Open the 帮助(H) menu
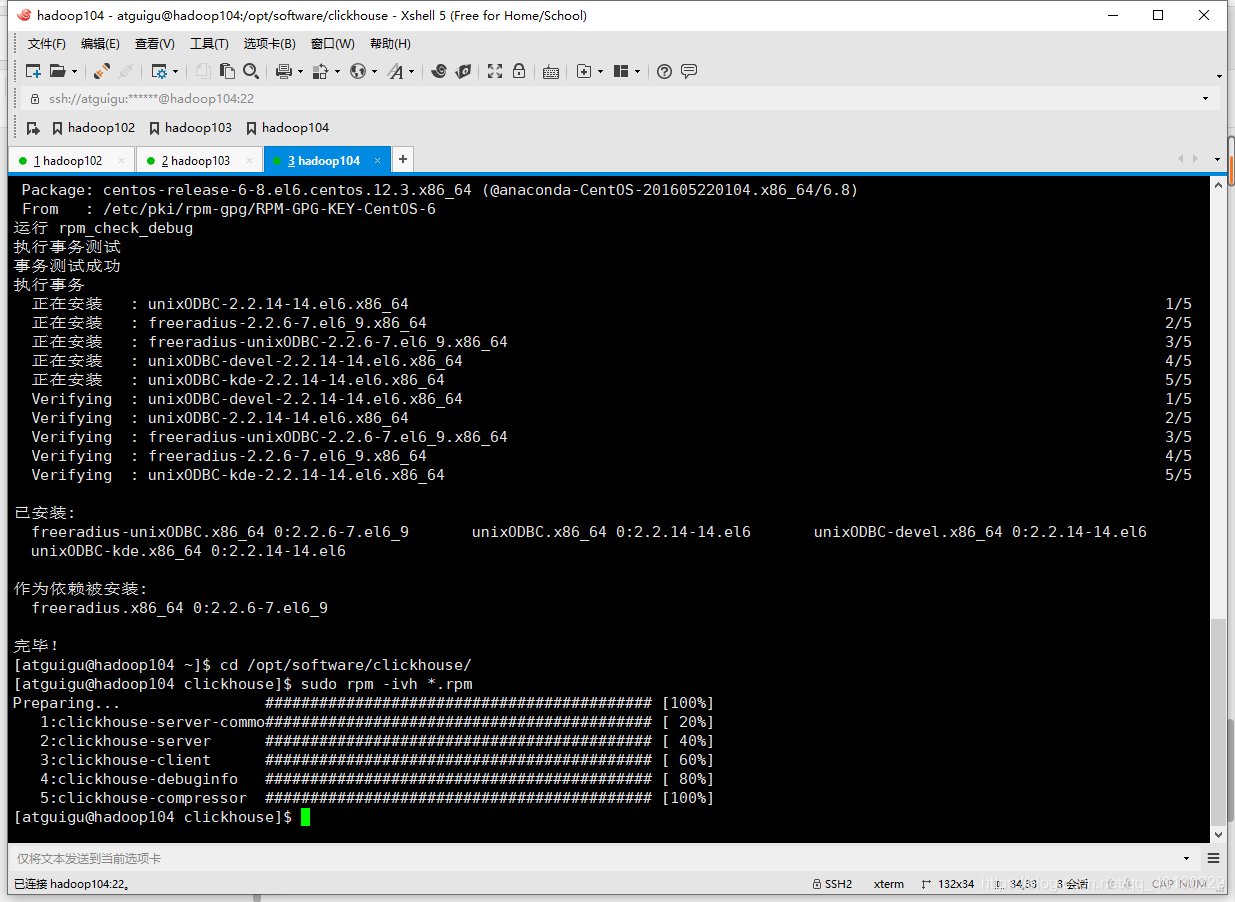Screen dimensions: 1235x902 390,44
